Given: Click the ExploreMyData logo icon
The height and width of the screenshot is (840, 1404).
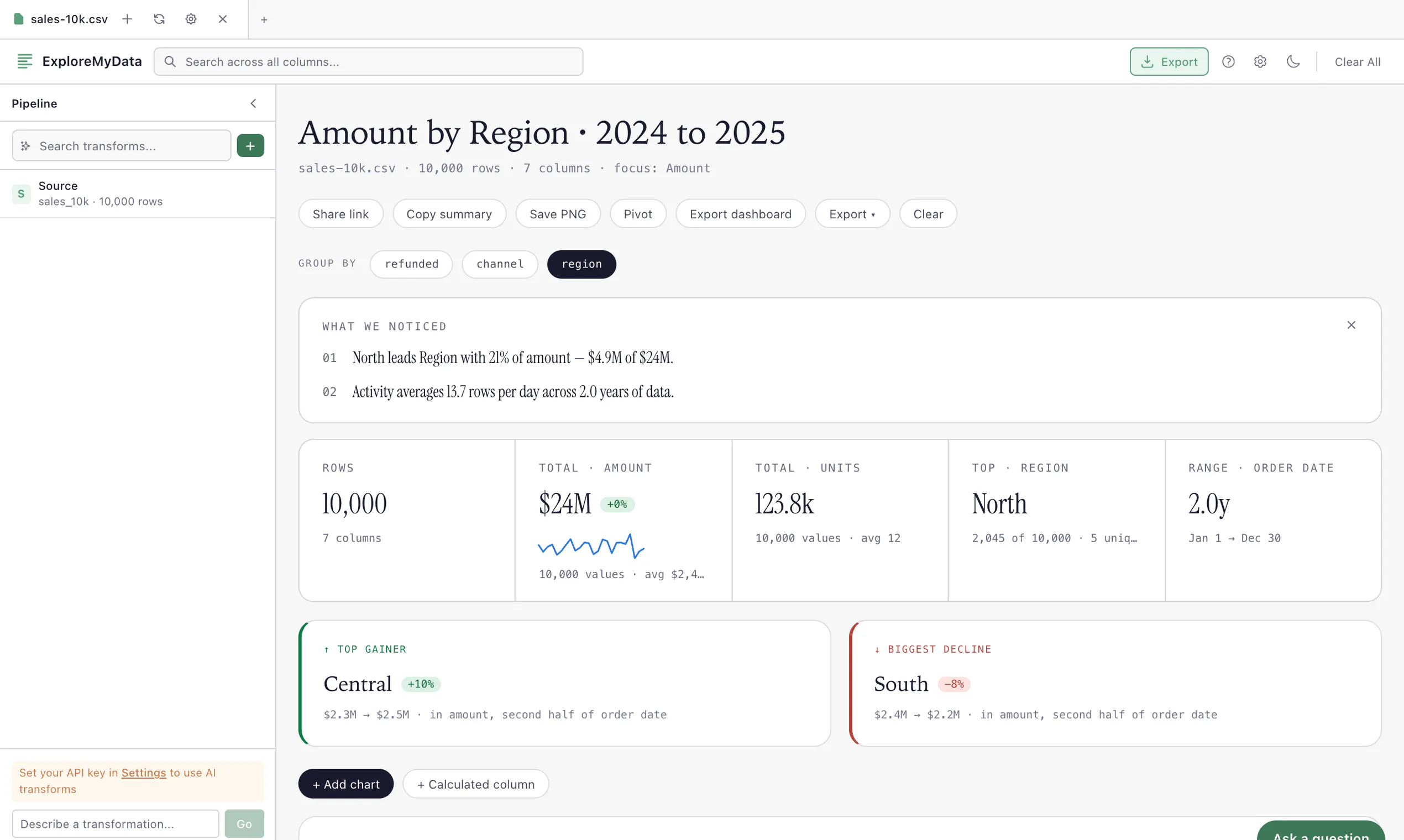Looking at the screenshot, I should (24, 61).
